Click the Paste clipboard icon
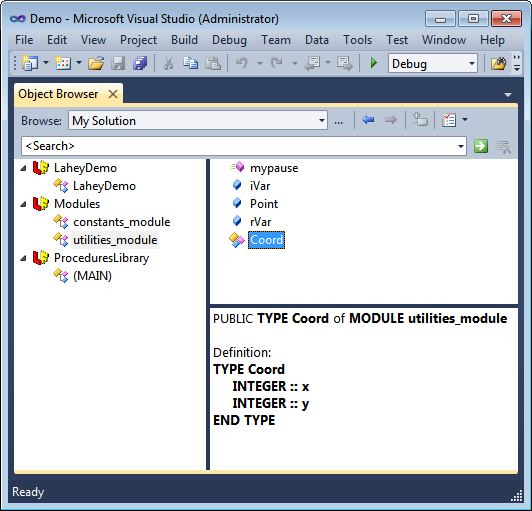Image resolution: width=532 pixels, height=511 pixels. 213,63
